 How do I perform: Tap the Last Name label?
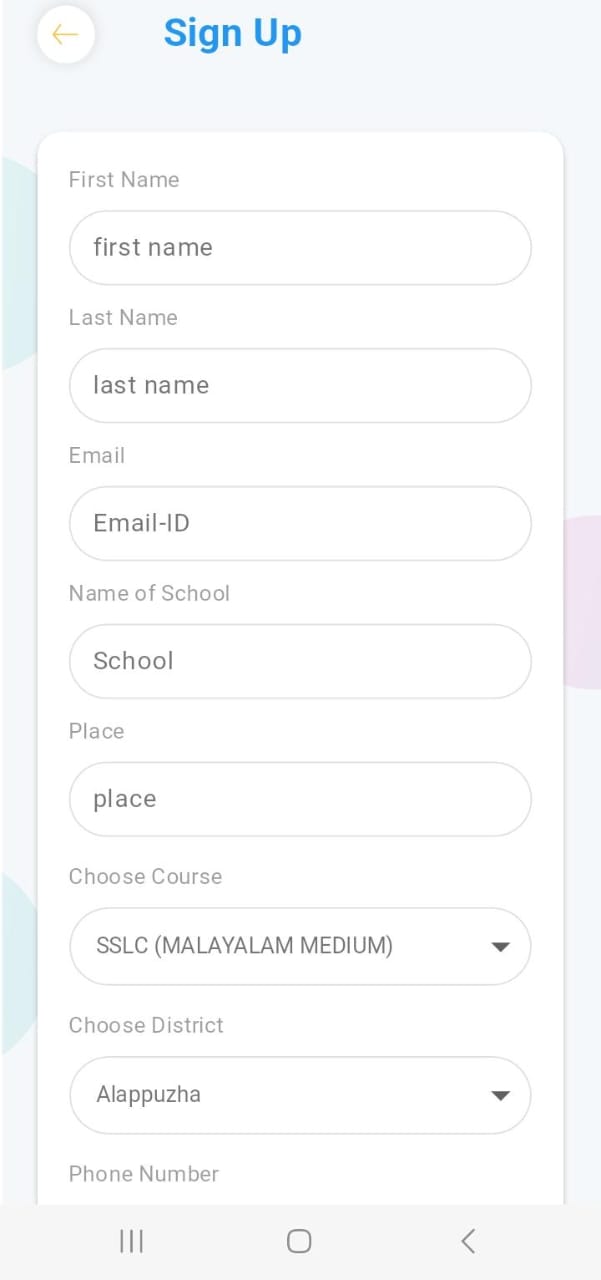click(x=123, y=318)
